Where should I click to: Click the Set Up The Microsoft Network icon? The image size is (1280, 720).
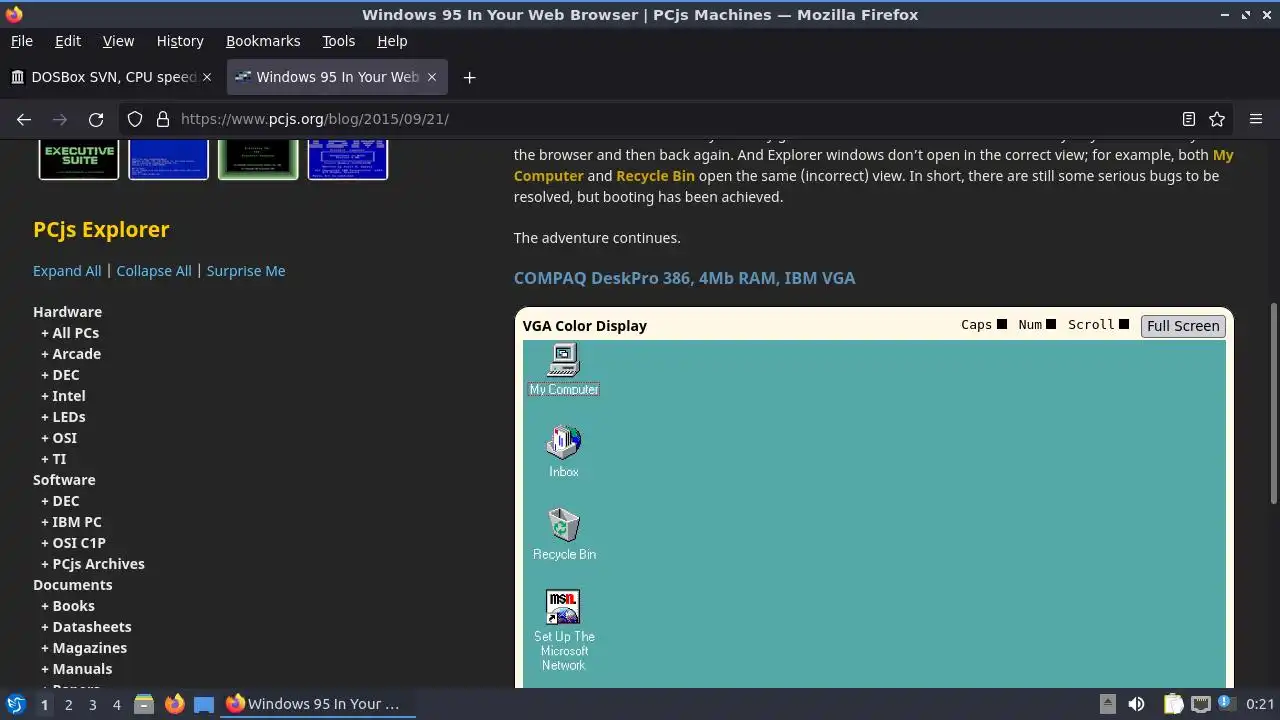tap(564, 631)
